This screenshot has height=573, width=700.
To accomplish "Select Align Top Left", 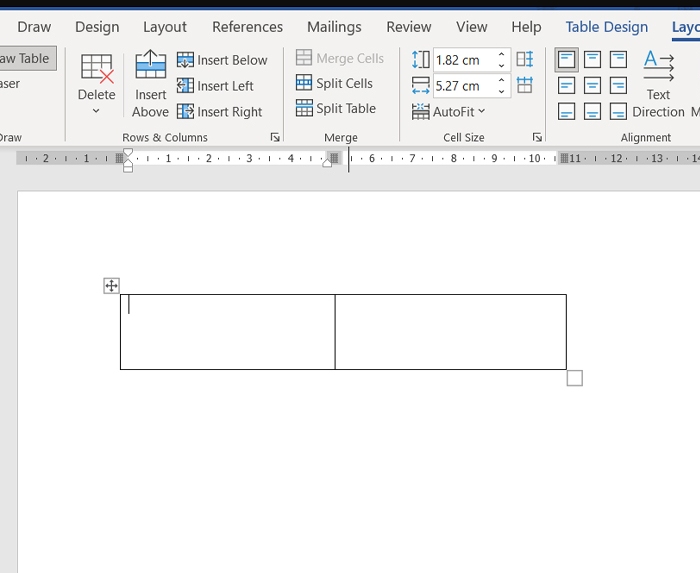I will point(567,59).
